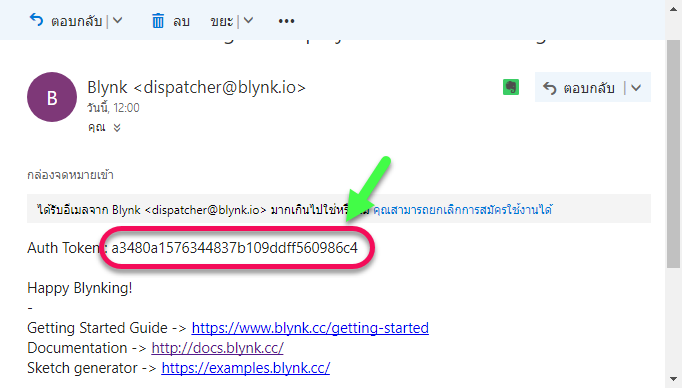Open the top toolbar reply options dropdown
This screenshot has width=682, height=388.
(117, 20)
